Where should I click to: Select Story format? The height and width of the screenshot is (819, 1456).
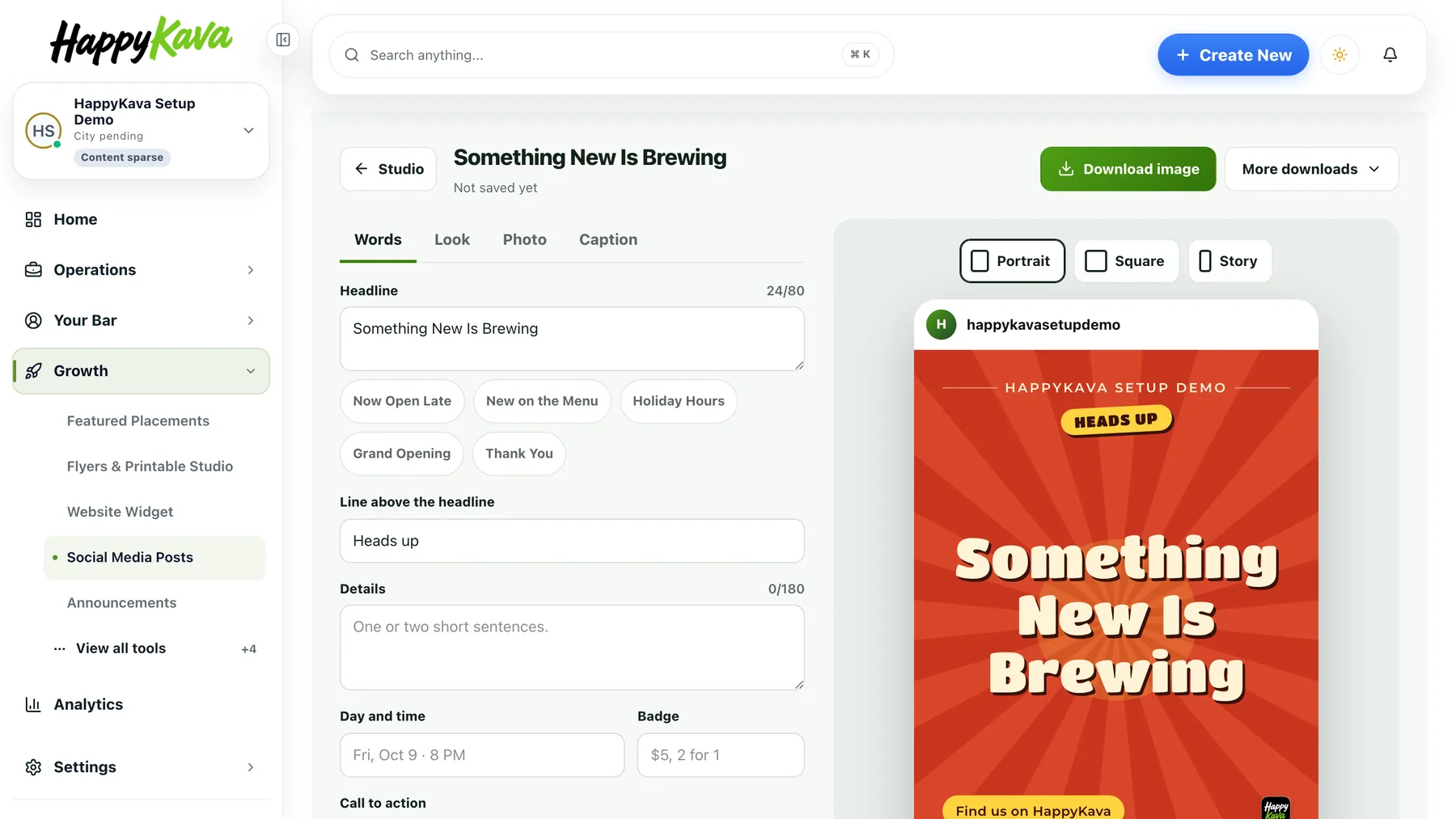(x=1230, y=261)
